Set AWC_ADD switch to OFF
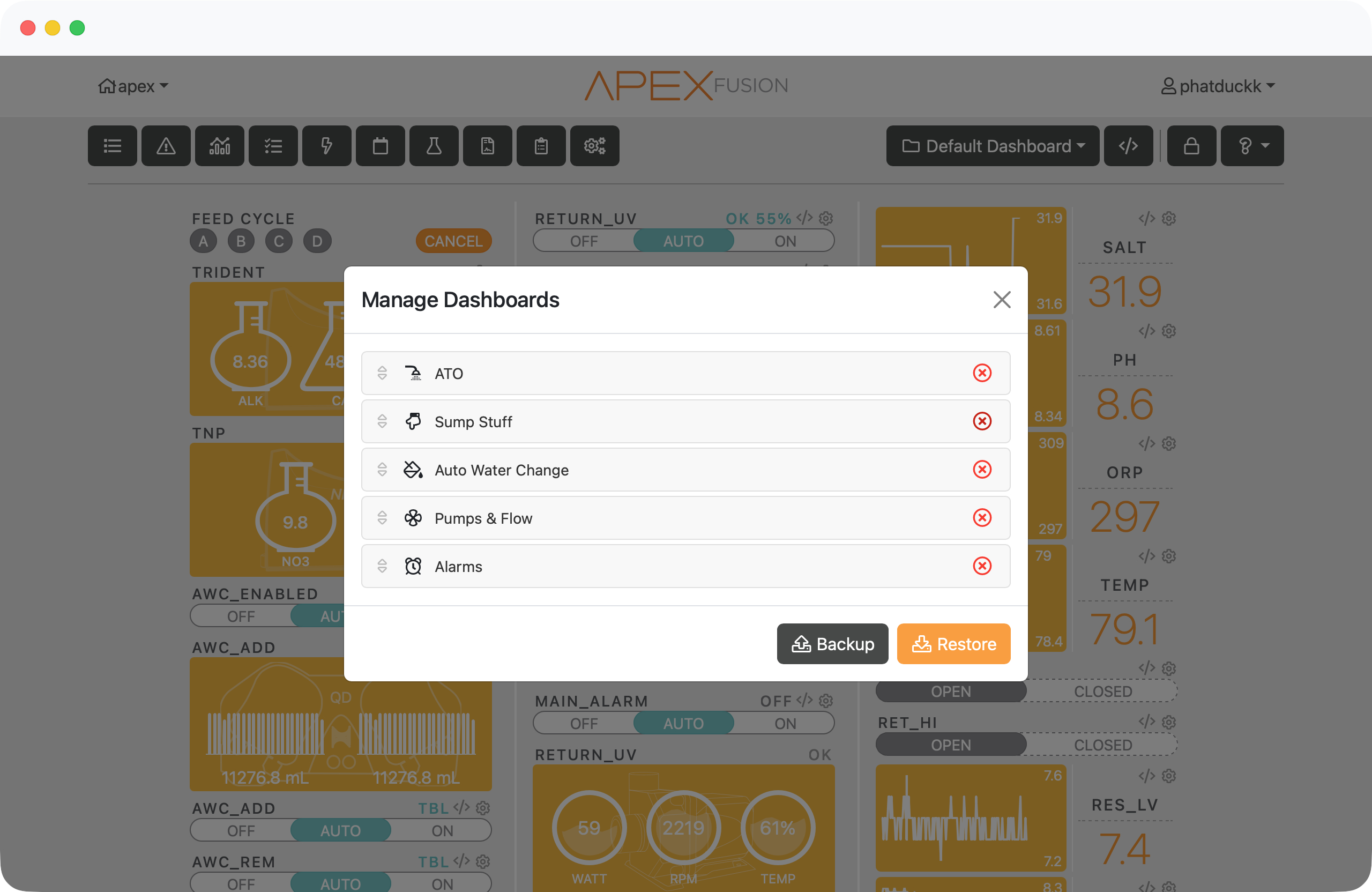Viewport: 1372px width, 892px height. click(x=241, y=830)
